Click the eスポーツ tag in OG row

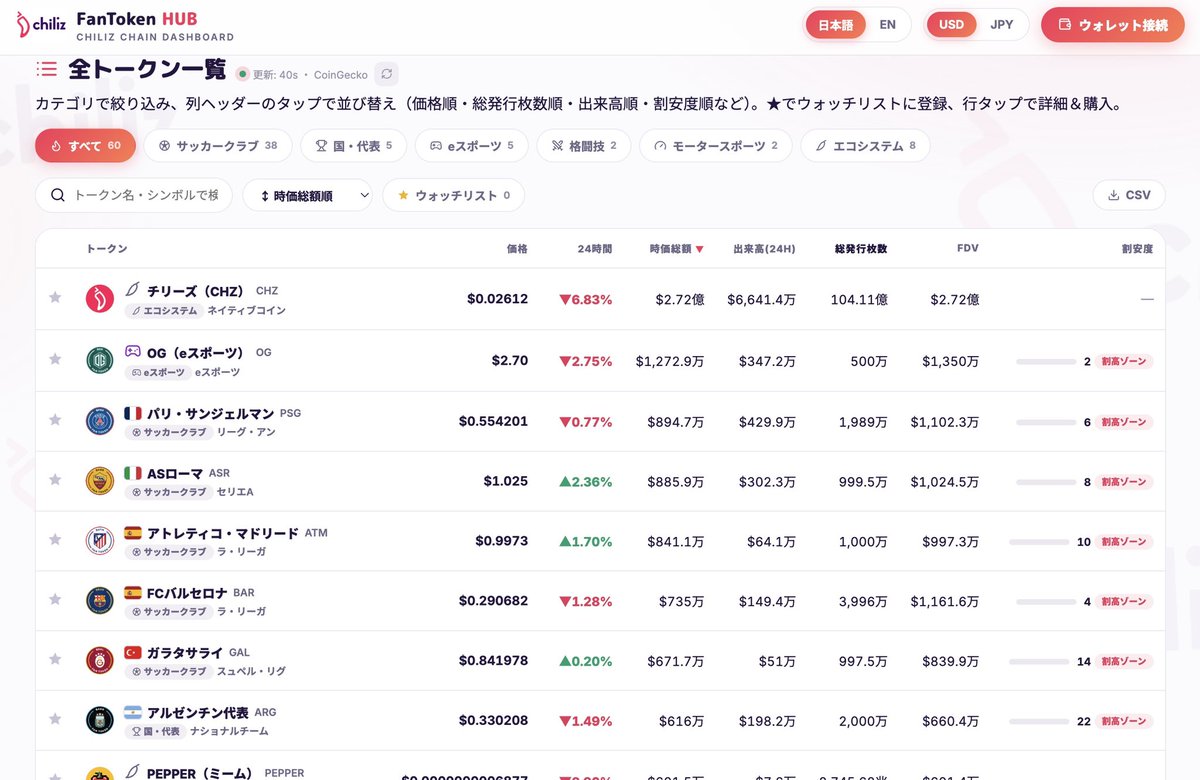(x=157, y=372)
